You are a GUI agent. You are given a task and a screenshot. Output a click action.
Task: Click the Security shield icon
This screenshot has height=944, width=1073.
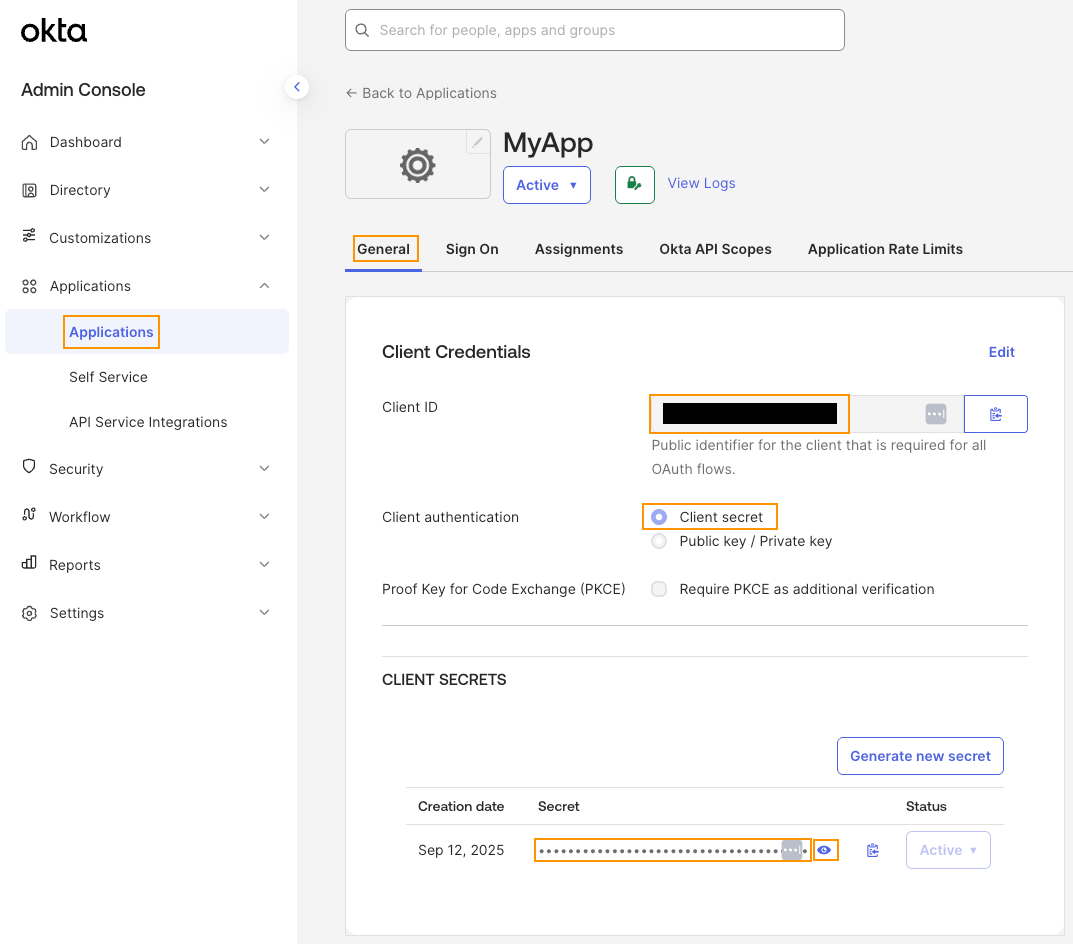pyautogui.click(x=29, y=467)
